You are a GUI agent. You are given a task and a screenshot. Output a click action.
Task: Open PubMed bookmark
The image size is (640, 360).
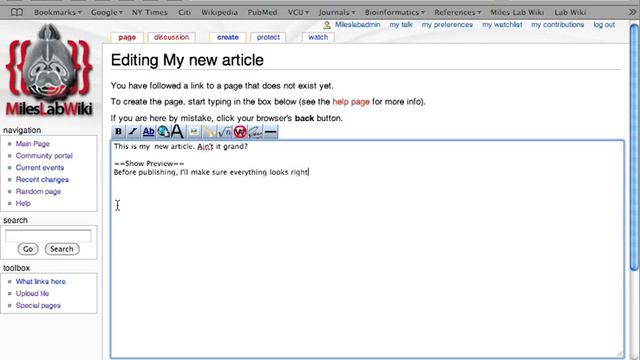262,12
